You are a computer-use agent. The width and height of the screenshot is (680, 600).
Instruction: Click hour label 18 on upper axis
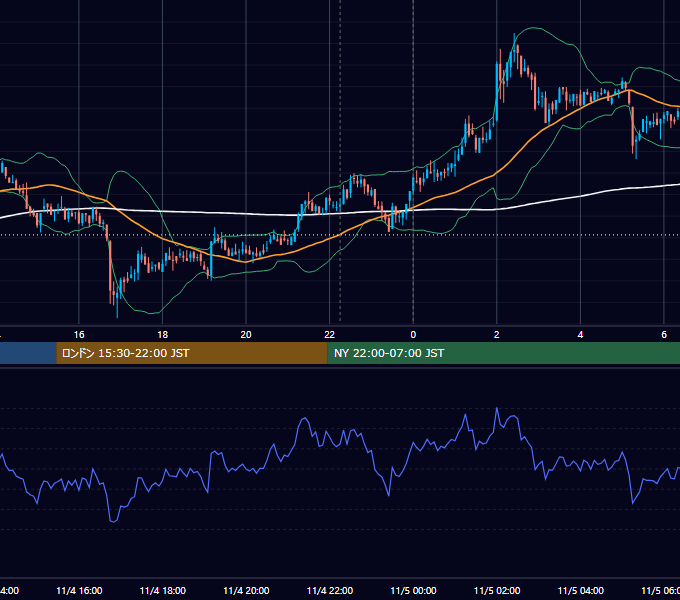(x=163, y=335)
